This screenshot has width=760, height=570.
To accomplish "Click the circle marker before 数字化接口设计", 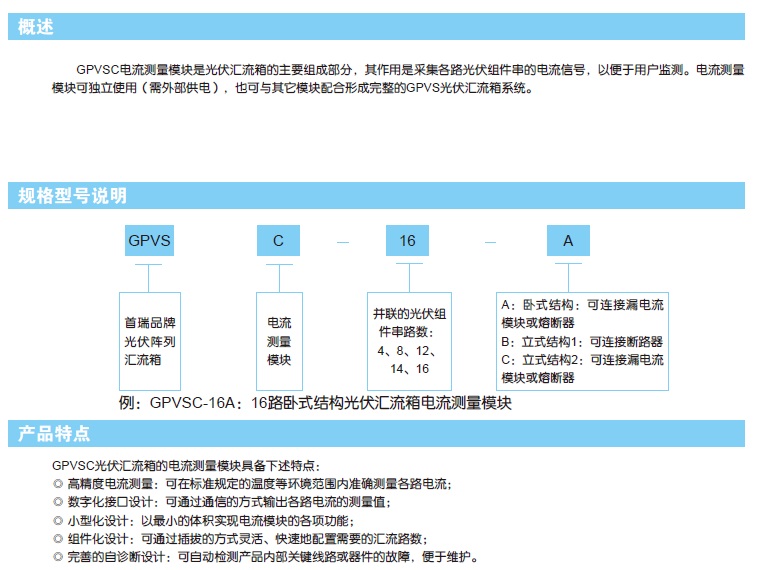I will tap(58, 502).
